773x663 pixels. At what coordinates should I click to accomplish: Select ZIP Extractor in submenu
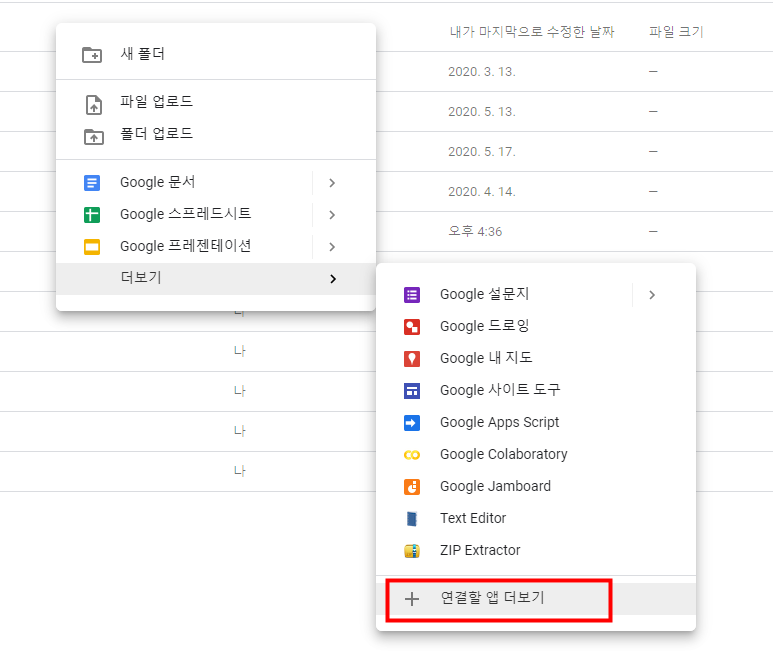tap(536, 551)
